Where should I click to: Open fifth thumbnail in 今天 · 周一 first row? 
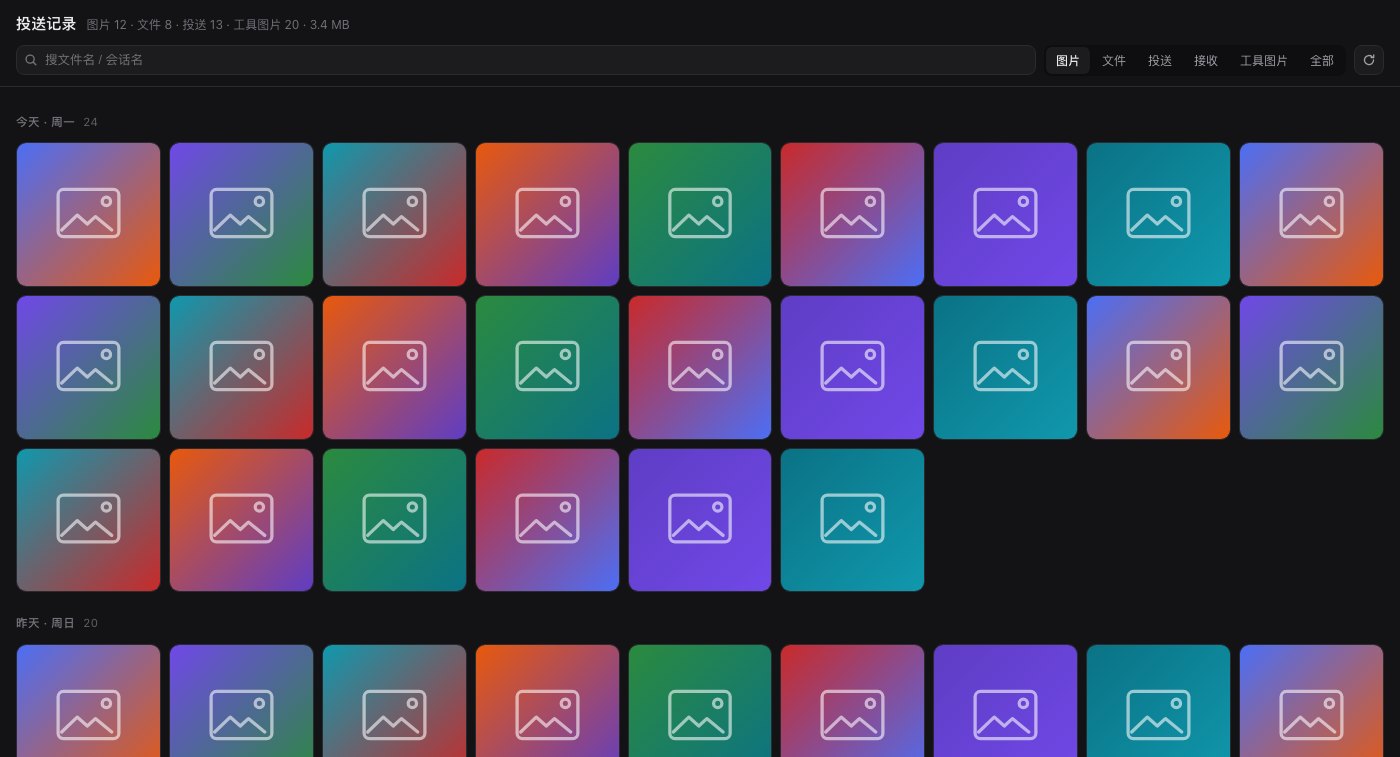(x=700, y=214)
